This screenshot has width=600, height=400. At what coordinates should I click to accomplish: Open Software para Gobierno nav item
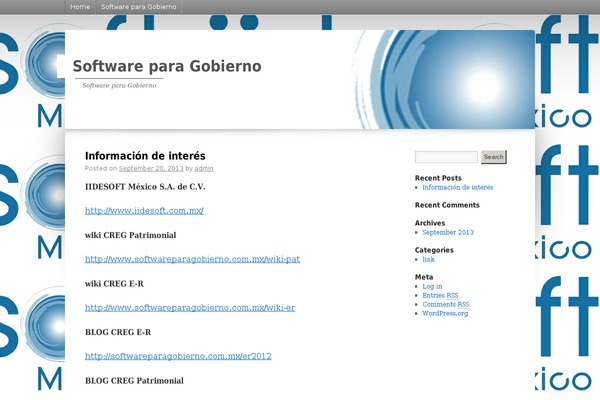139,7
